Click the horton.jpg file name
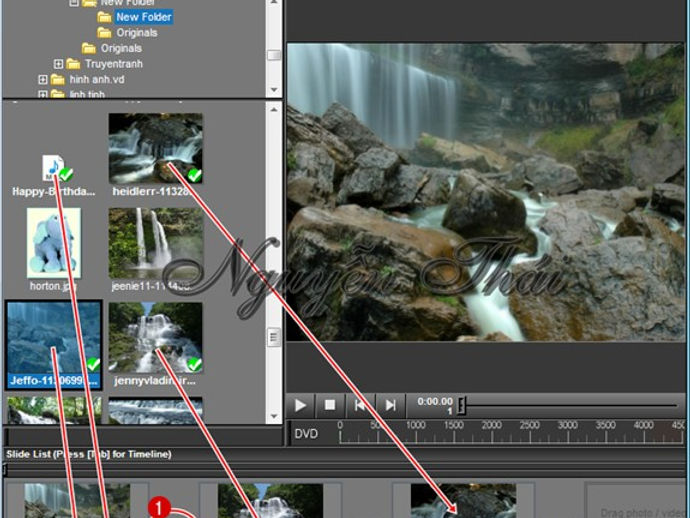This screenshot has width=690, height=518. 53,286
